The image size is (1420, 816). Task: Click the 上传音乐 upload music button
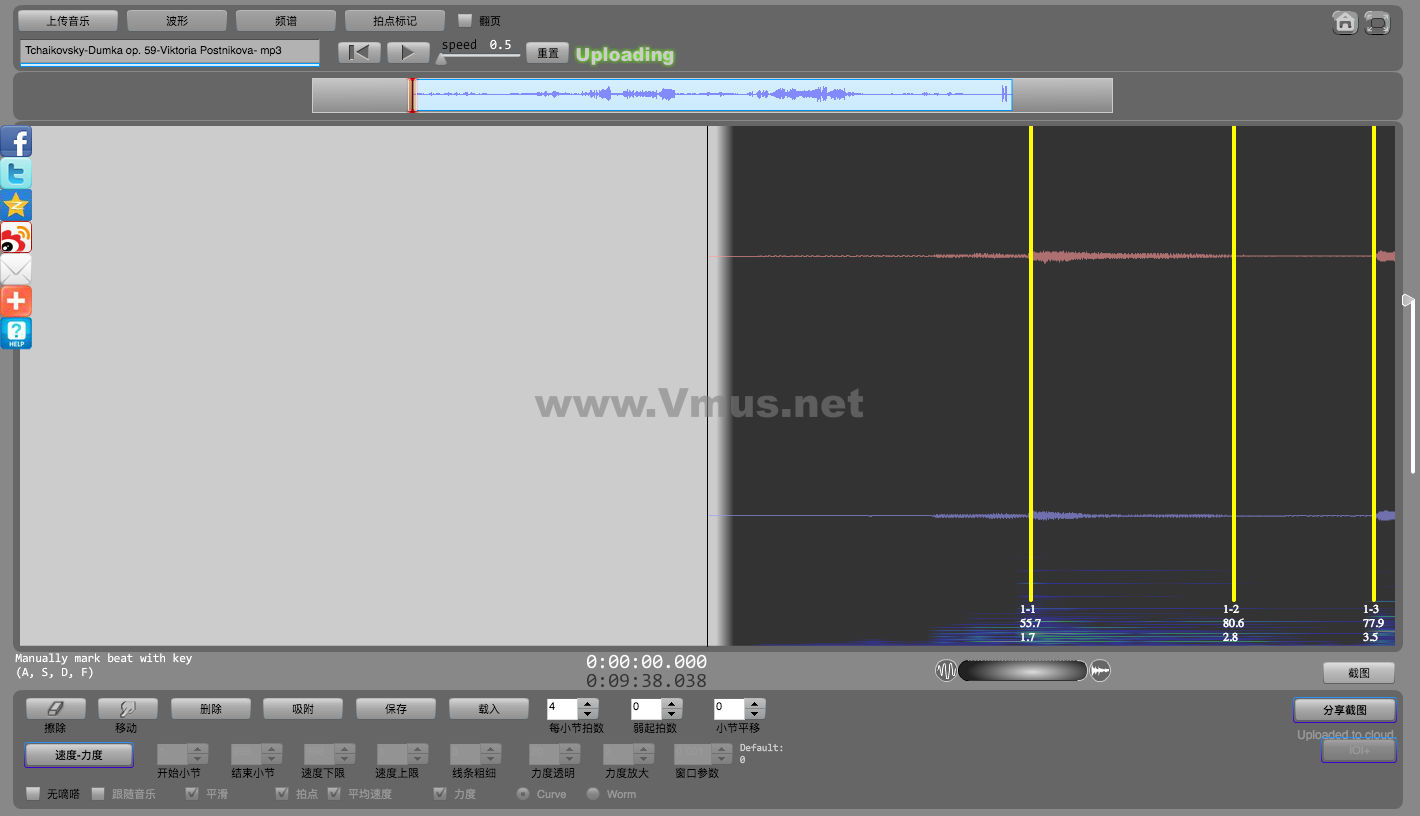(x=68, y=20)
